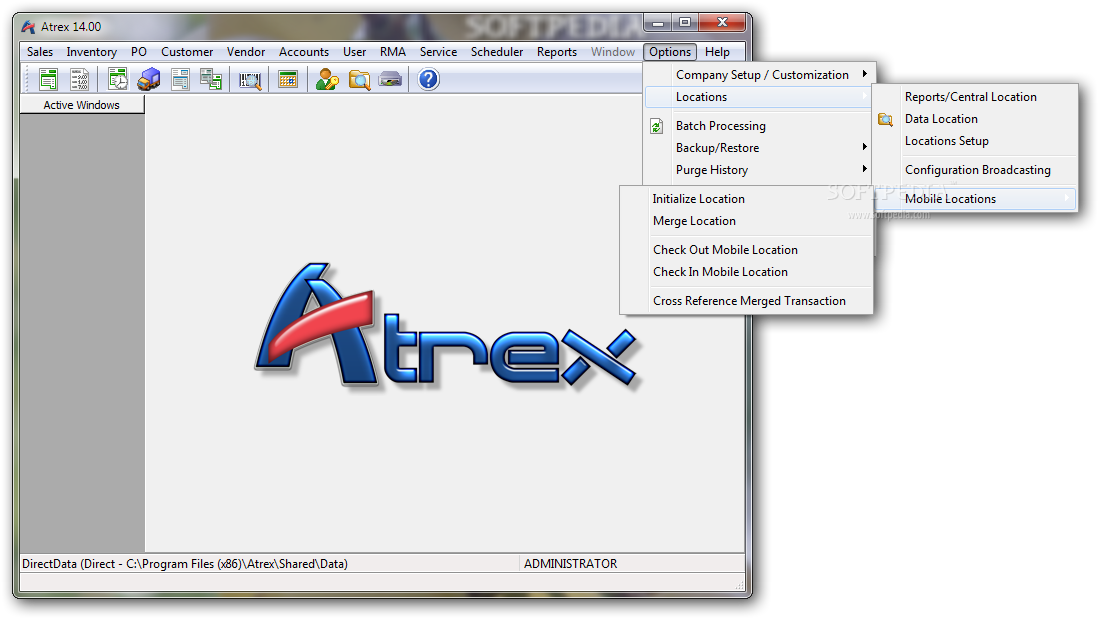The width and height of the screenshot is (1099, 619).
Task: Open the Service menu
Action: (x=439, y=52)
